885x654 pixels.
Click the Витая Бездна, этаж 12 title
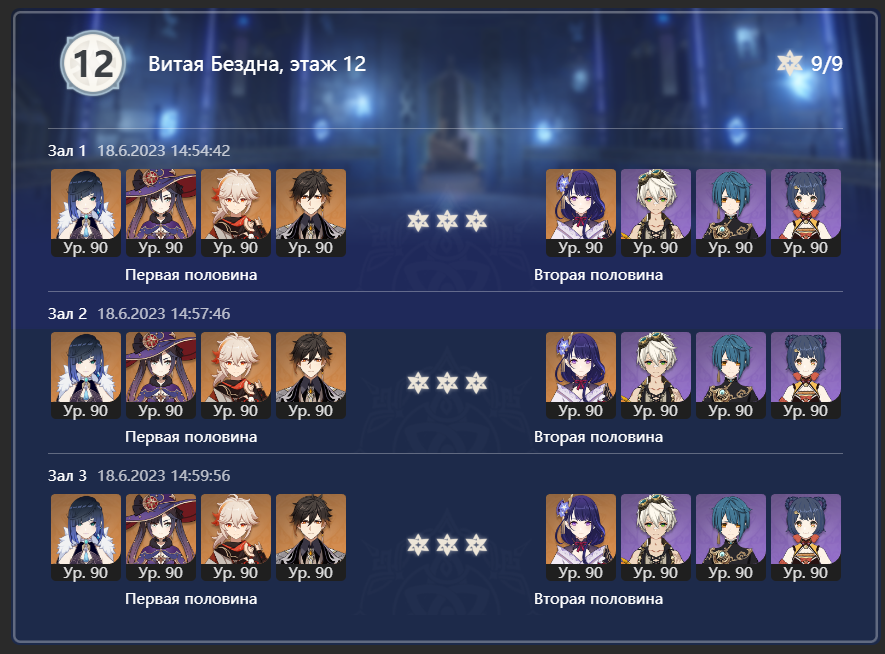257,64
